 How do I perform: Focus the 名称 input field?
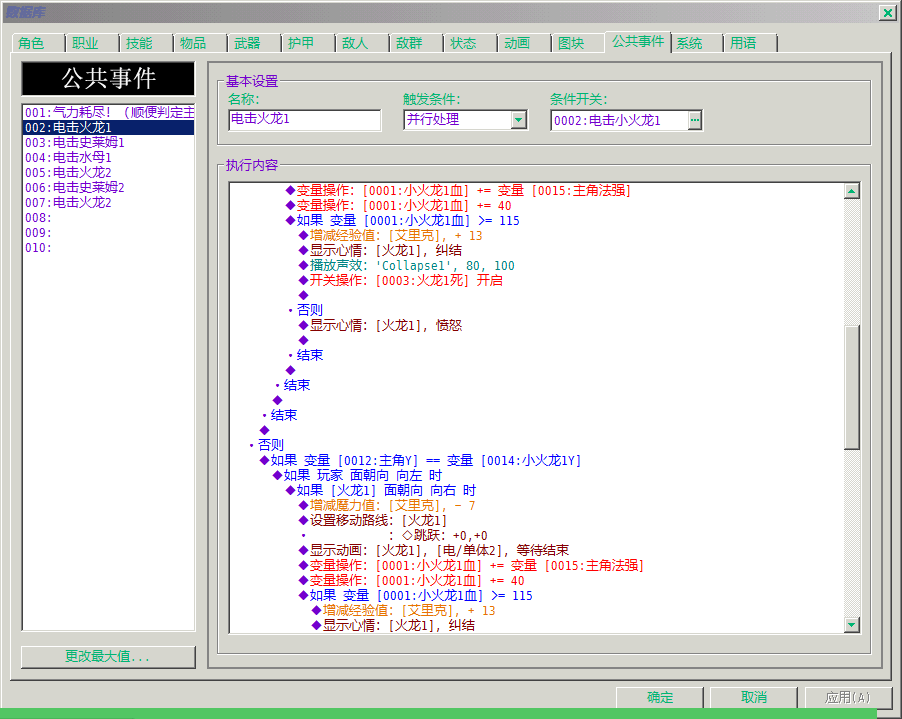pyautogui.click(x=304, y=120)
